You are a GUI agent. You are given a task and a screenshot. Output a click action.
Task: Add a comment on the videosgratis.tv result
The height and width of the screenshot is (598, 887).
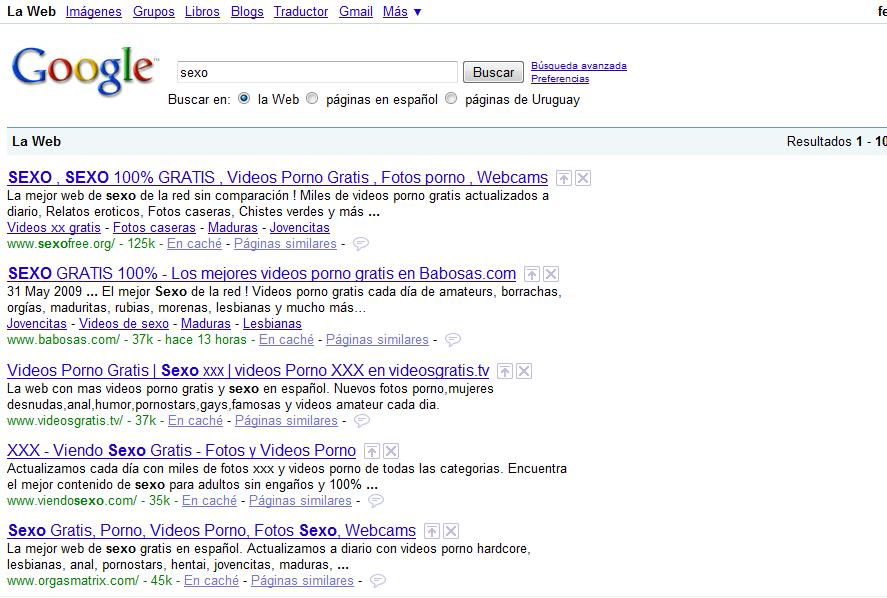point(362,421)
